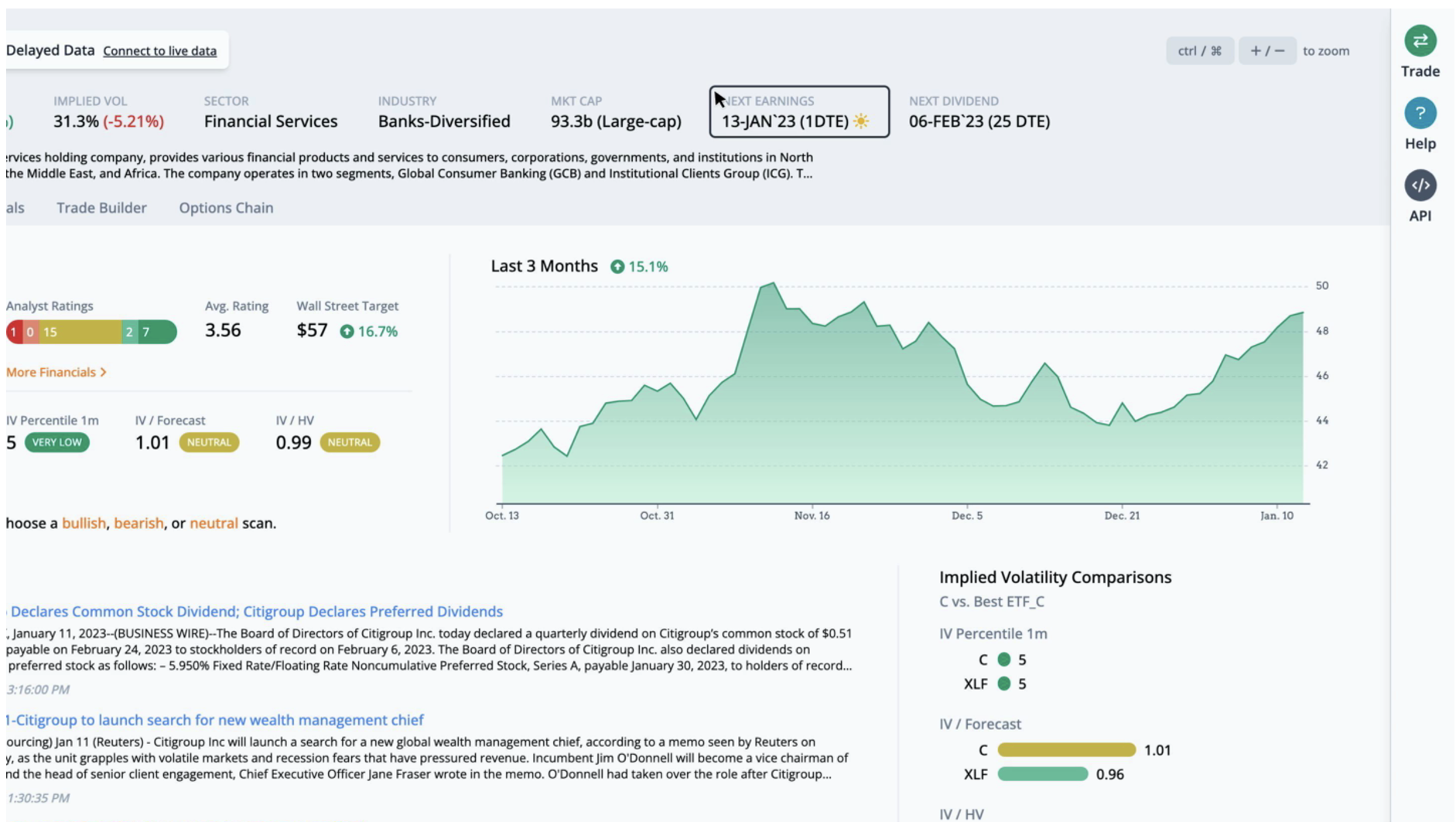The image size is (1456, 829).
Task: Pick the neutral scan link
Action: tap(214, 524)
